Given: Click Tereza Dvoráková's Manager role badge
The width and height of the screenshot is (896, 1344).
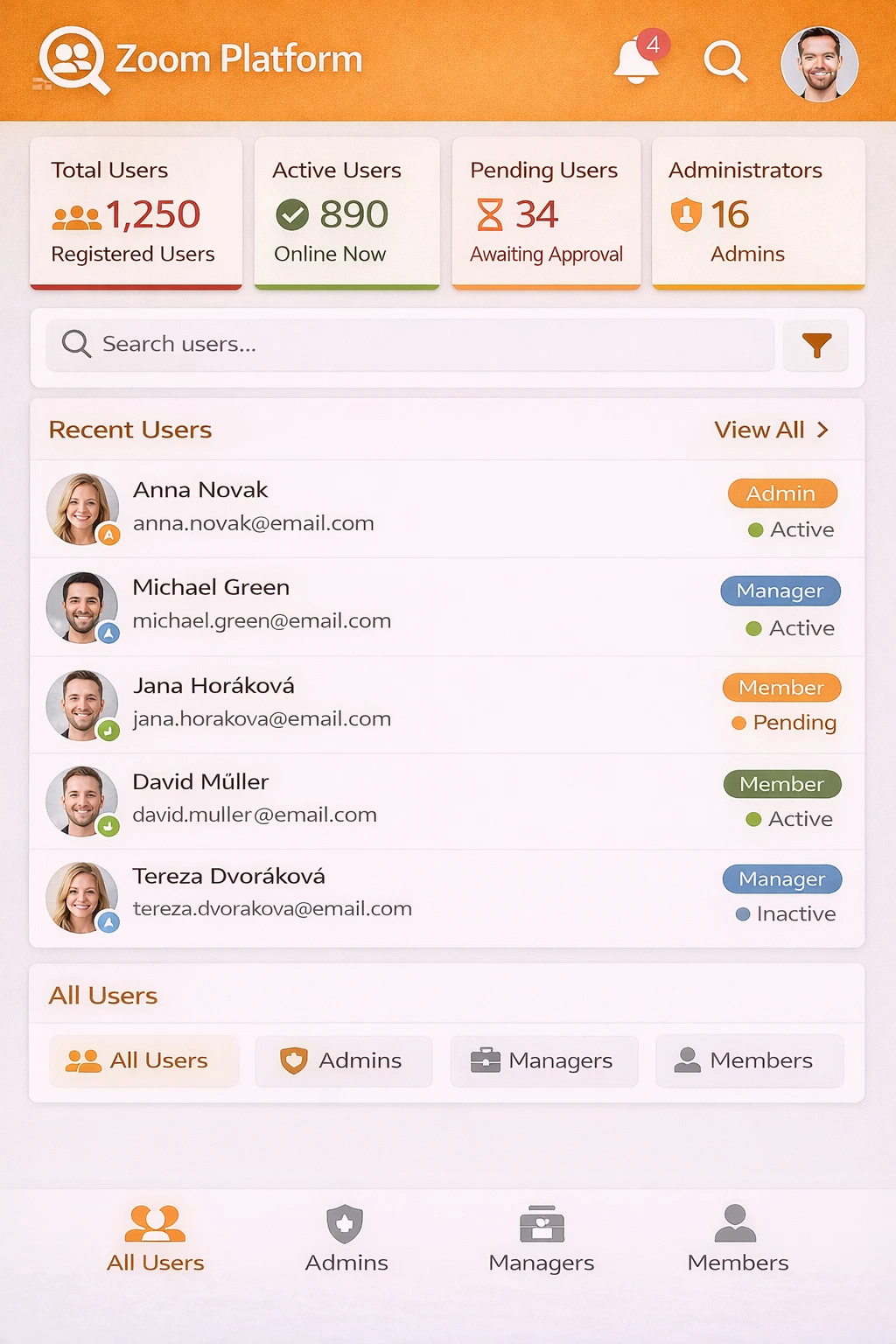Looking at the screenshot, I should pyautogui.click(x=782, y=879).
